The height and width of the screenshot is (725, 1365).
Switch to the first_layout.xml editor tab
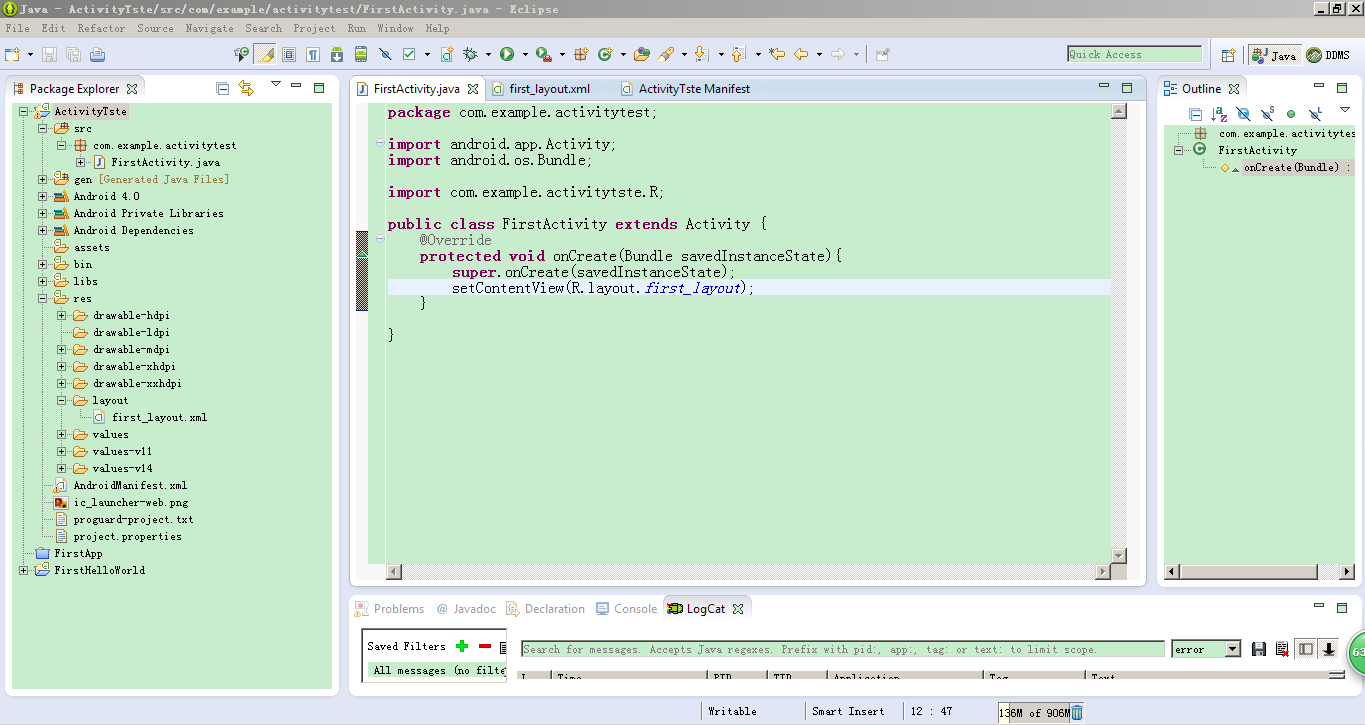pos(549,89)
